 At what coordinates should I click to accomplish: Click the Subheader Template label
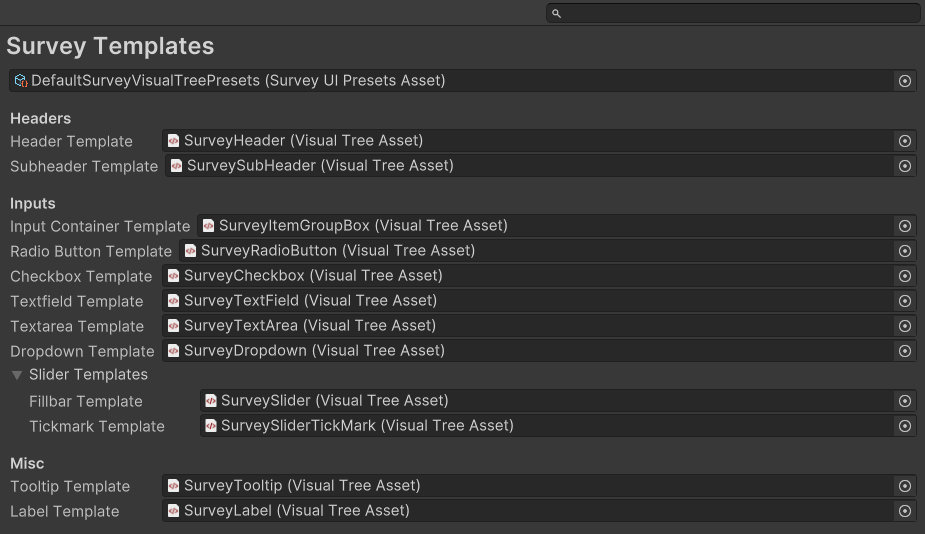[84, 166]
